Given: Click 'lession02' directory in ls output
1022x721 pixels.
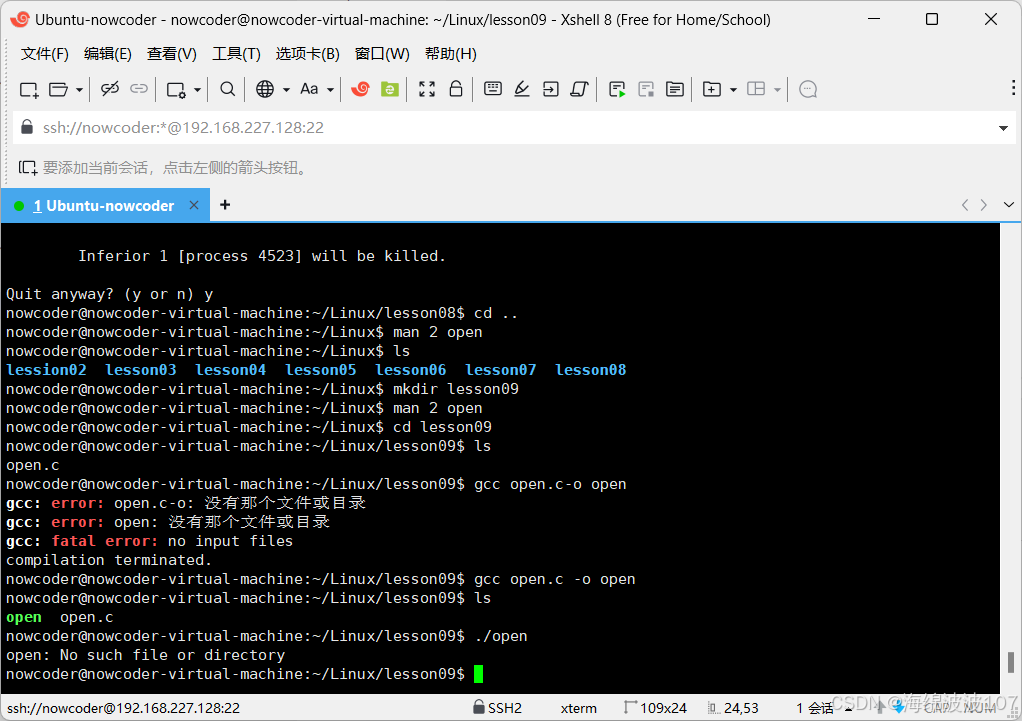Looking at the screenshot, I should (46, 370).
